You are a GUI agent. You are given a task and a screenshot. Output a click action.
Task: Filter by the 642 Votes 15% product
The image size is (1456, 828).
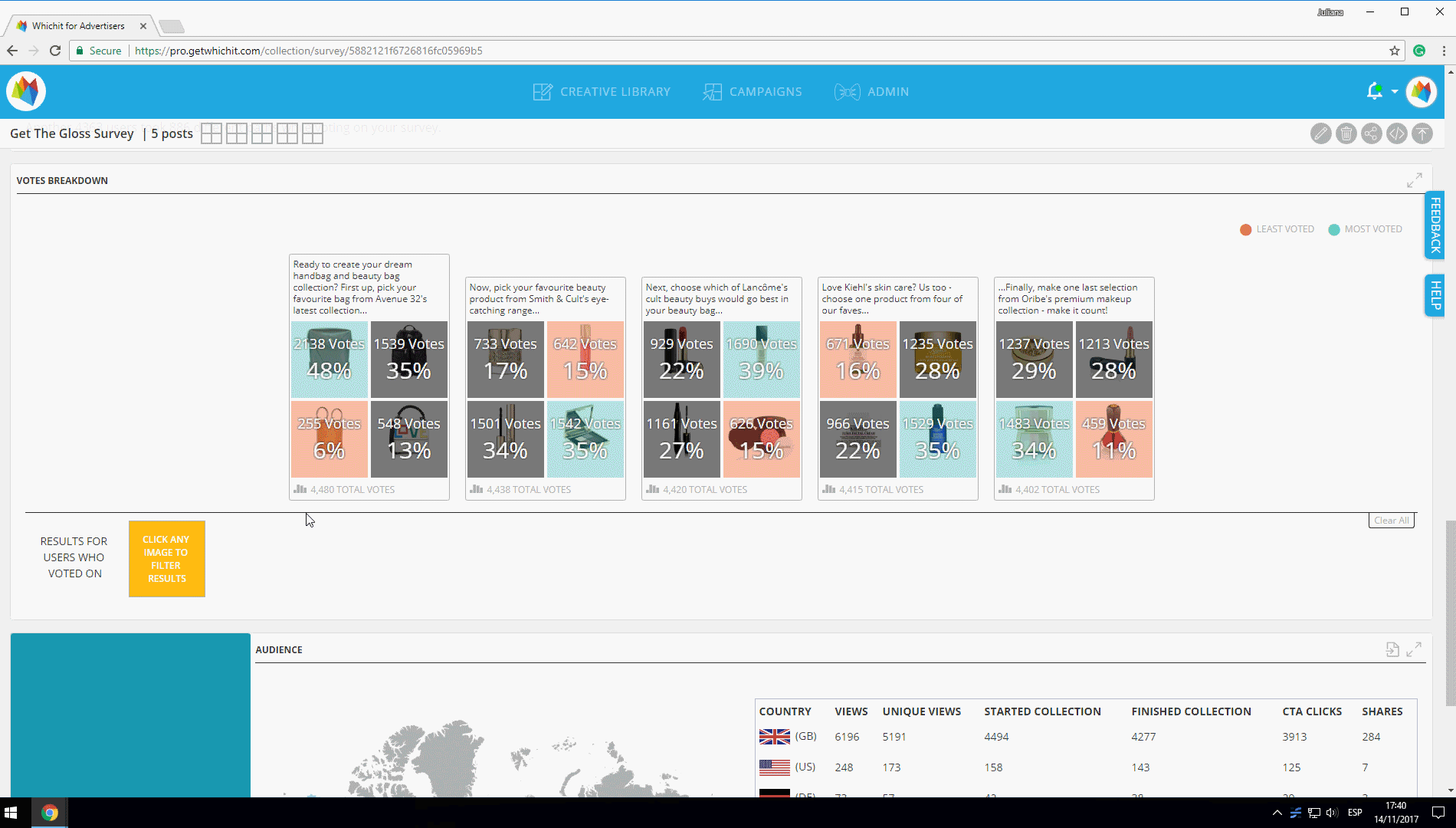tap(585, 360)
